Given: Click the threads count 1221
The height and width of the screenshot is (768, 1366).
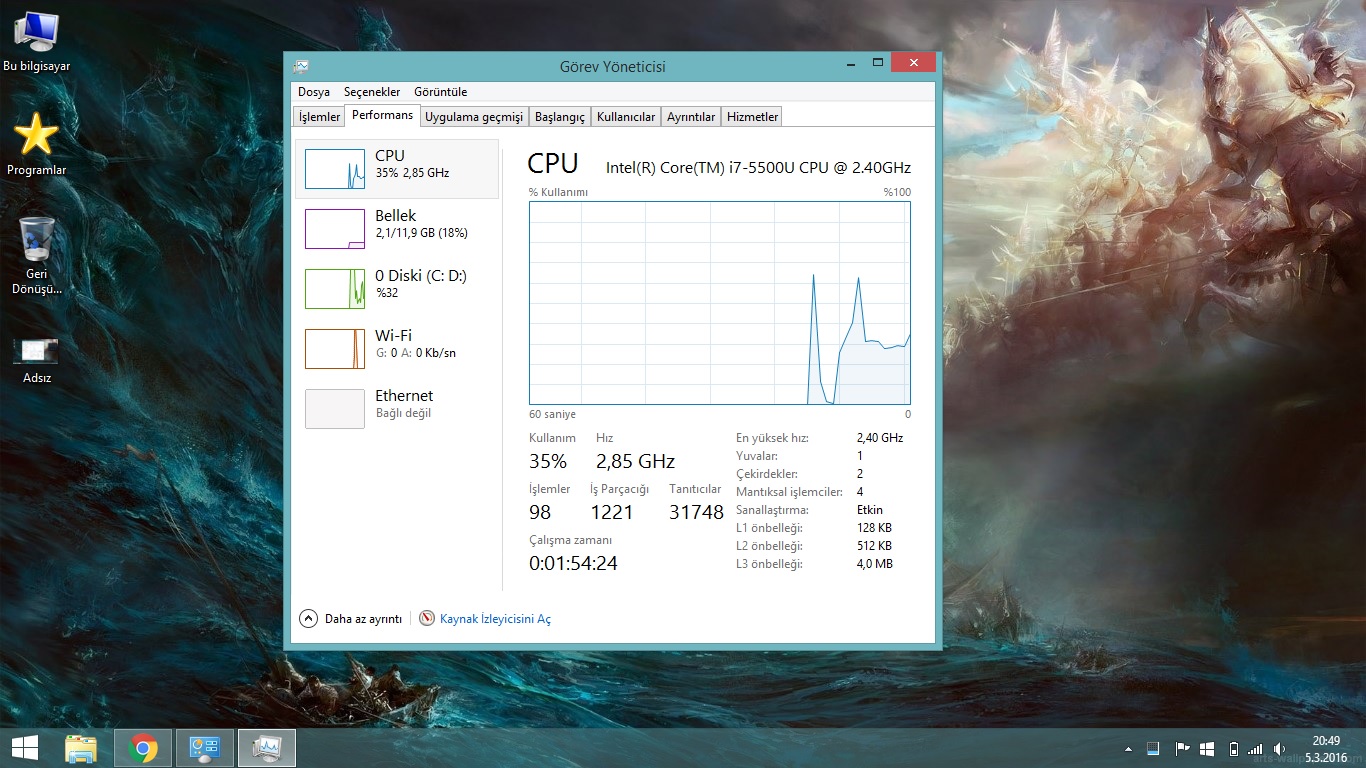Looking at the screenshot, I should (x=612, y=512).
